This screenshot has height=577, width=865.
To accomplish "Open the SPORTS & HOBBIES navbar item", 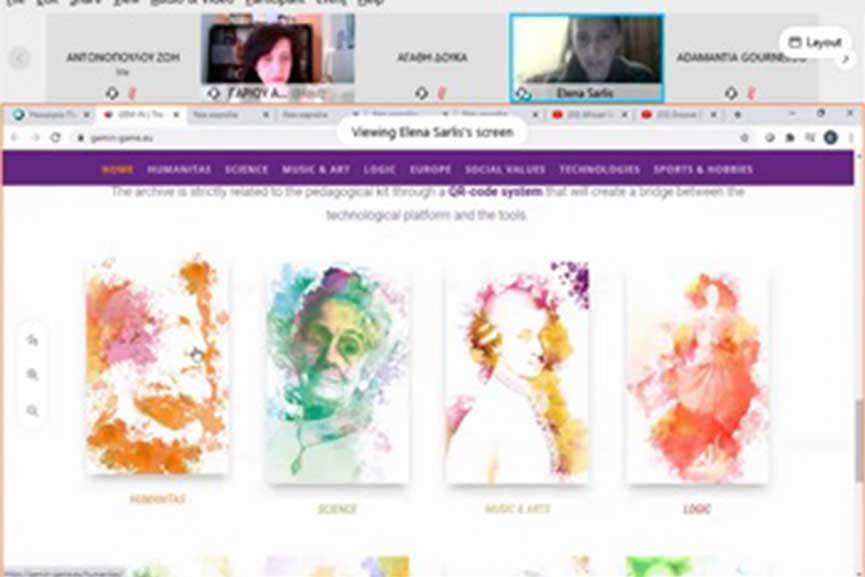I will pos(703,169).
